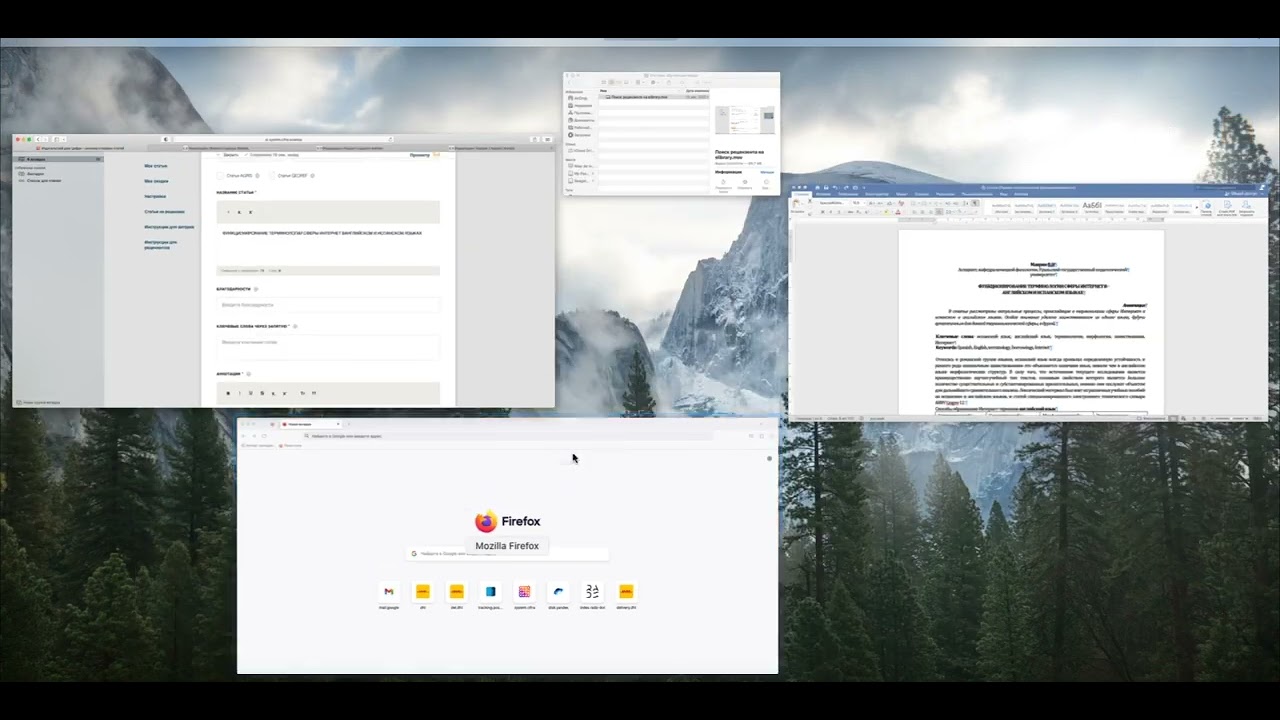Apply Bold in the Word ribbon
This screenshot has width=1280, height=720.
pos(822,212)
